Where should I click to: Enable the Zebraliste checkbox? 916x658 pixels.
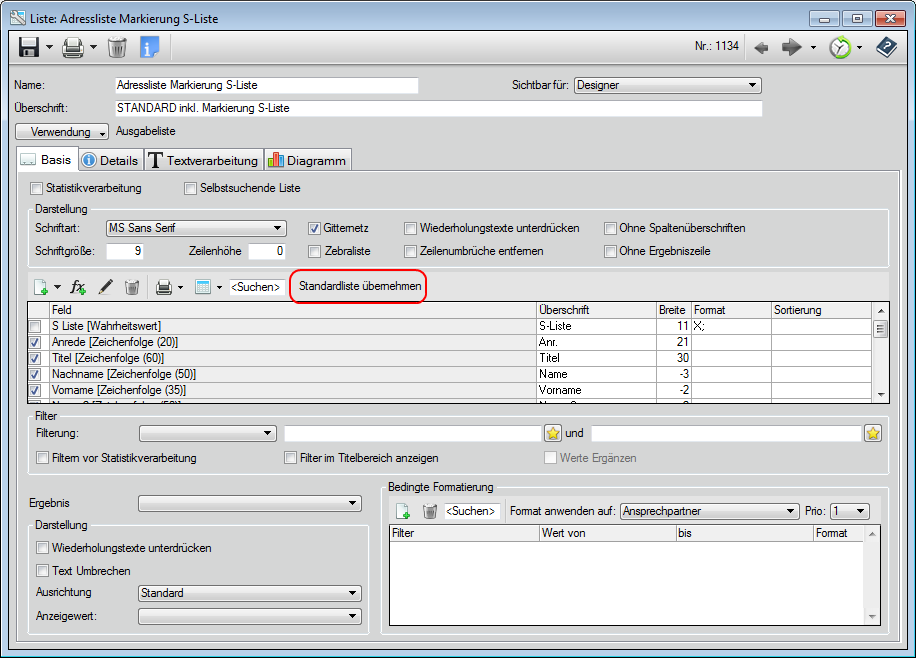[315, 251]
